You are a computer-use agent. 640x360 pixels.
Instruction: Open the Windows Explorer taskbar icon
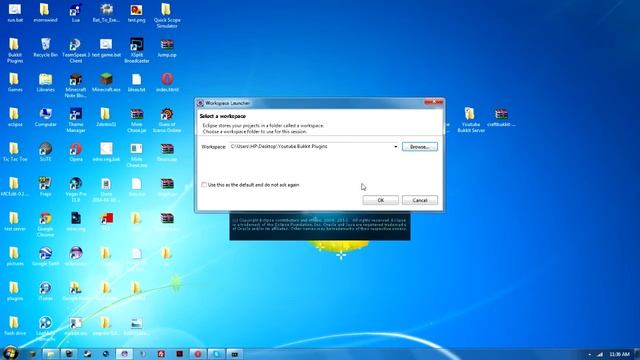(50, 354)
